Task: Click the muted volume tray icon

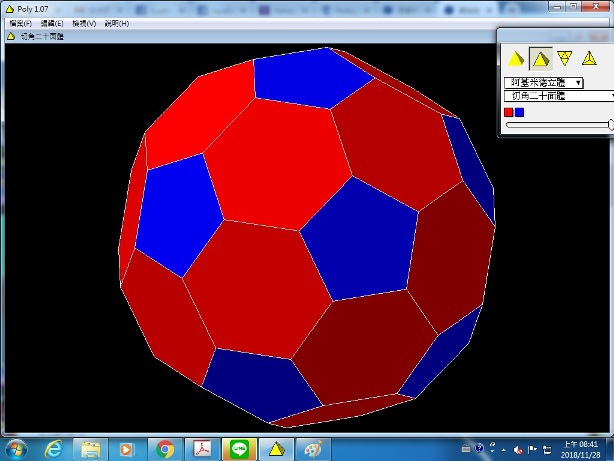Action: click(518, 450)
